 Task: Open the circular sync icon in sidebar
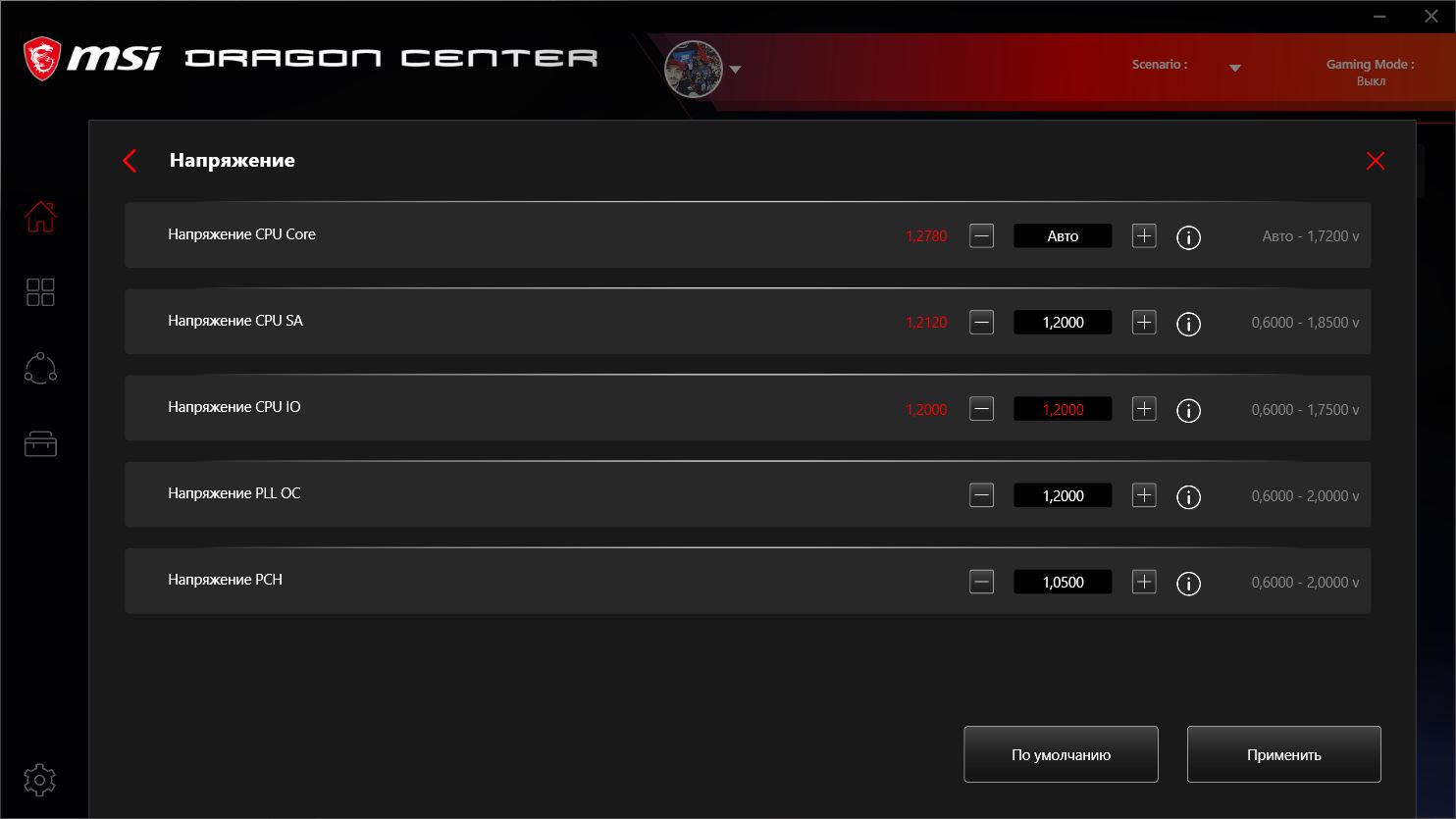[x=40, y=368]
